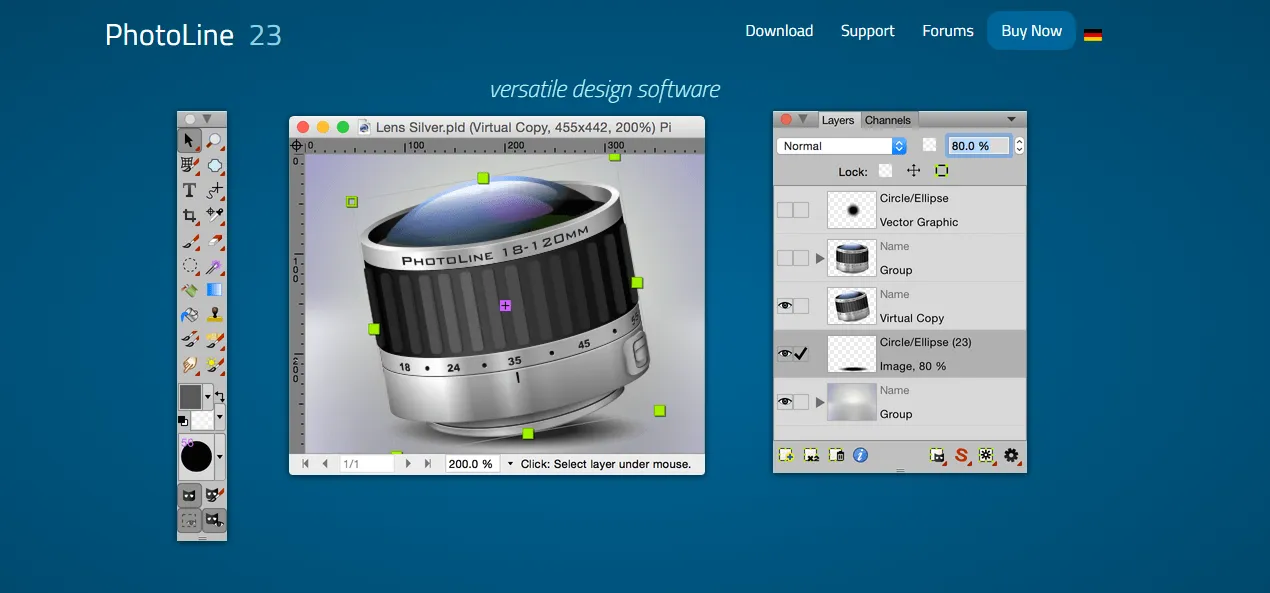Create a new layer in Layers panel
This screenshot has height=593, width=1270.
(787, 455)
